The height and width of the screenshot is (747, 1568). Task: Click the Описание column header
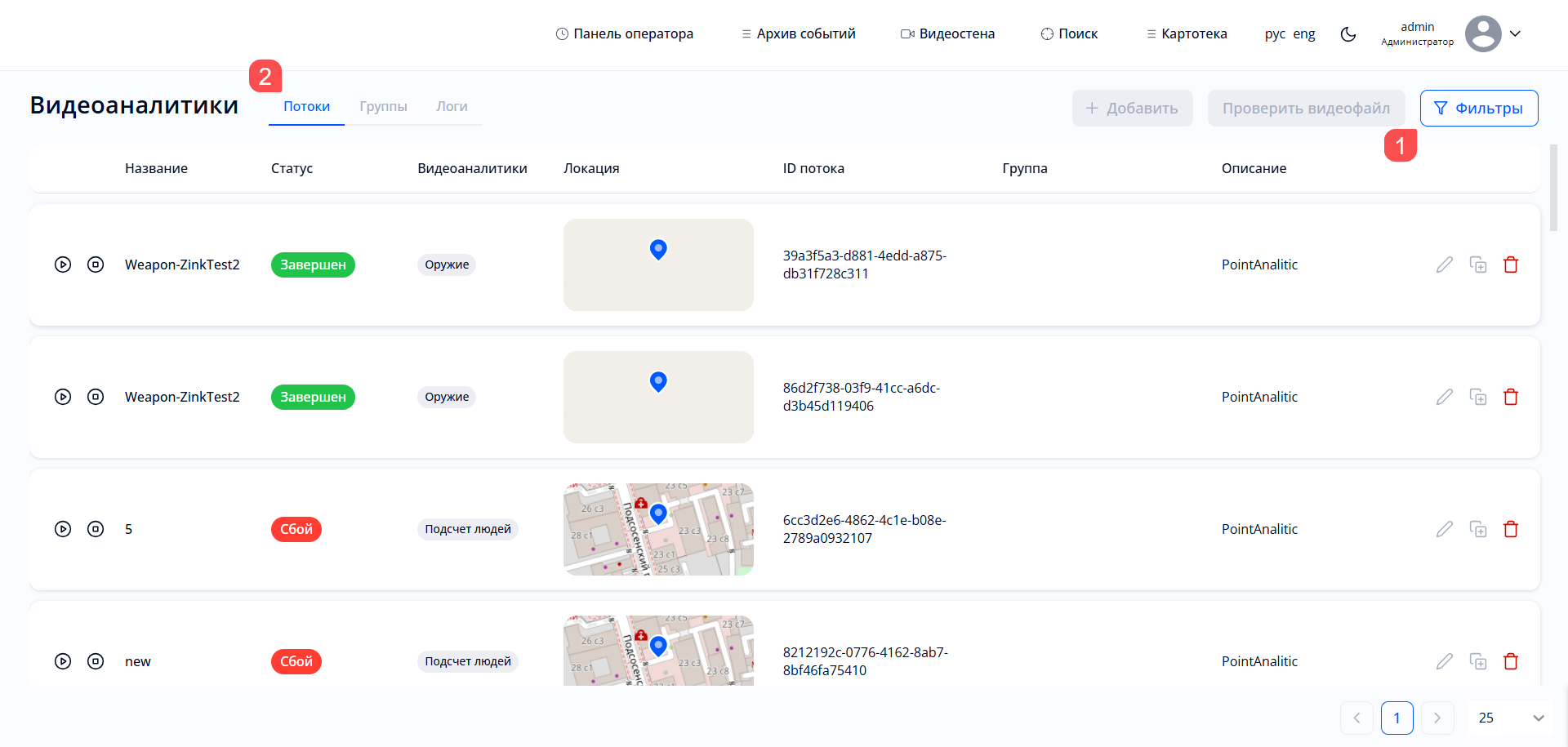1254,168
